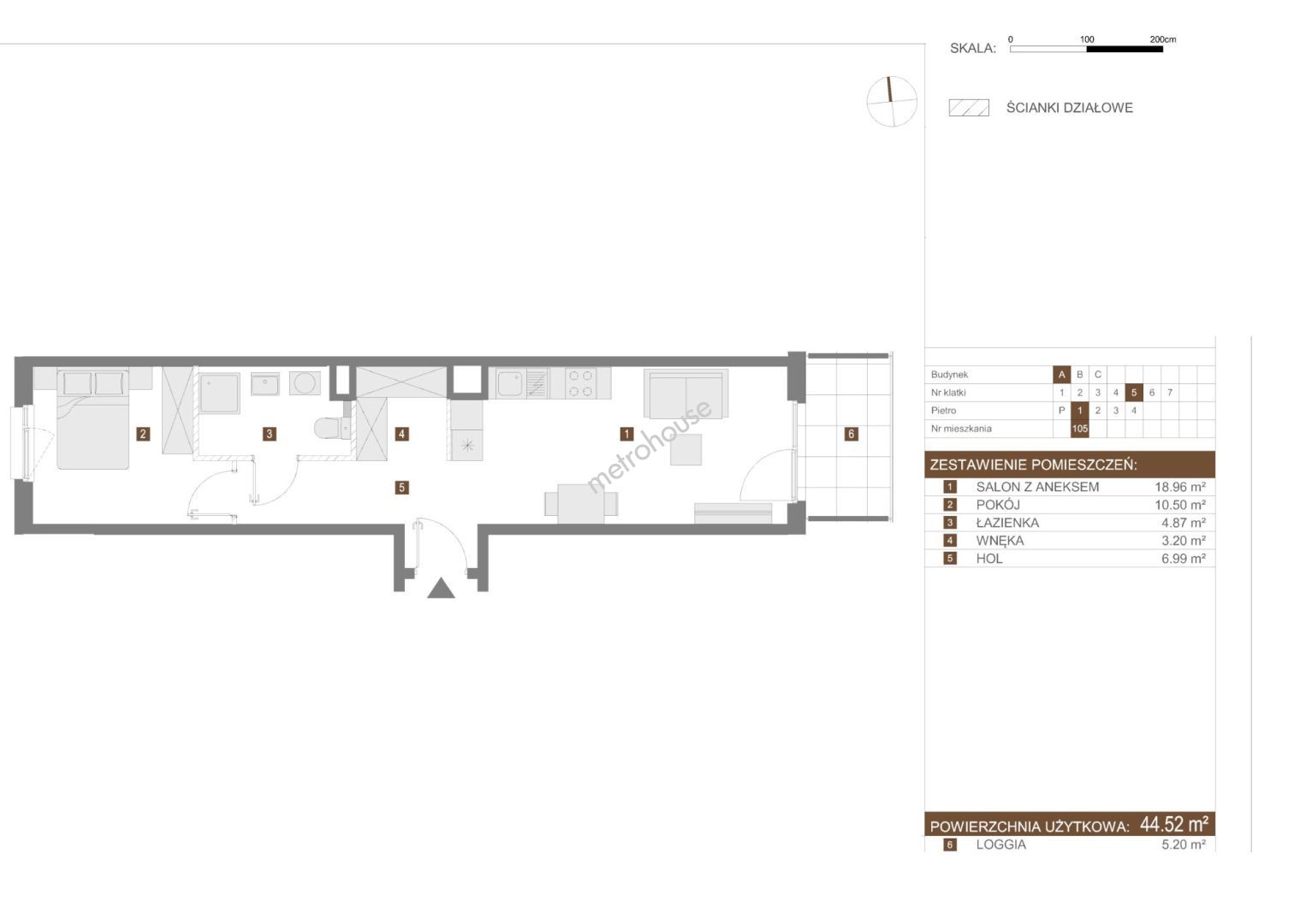Select apartment number 105 cell
The height and width of the screenshot is (924, 1306).
(1079, 429)
